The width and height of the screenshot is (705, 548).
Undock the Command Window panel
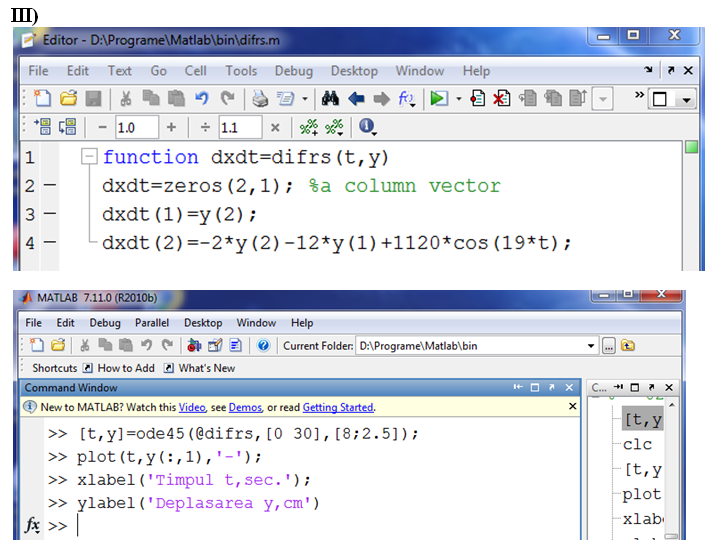(x=552, y=388)
